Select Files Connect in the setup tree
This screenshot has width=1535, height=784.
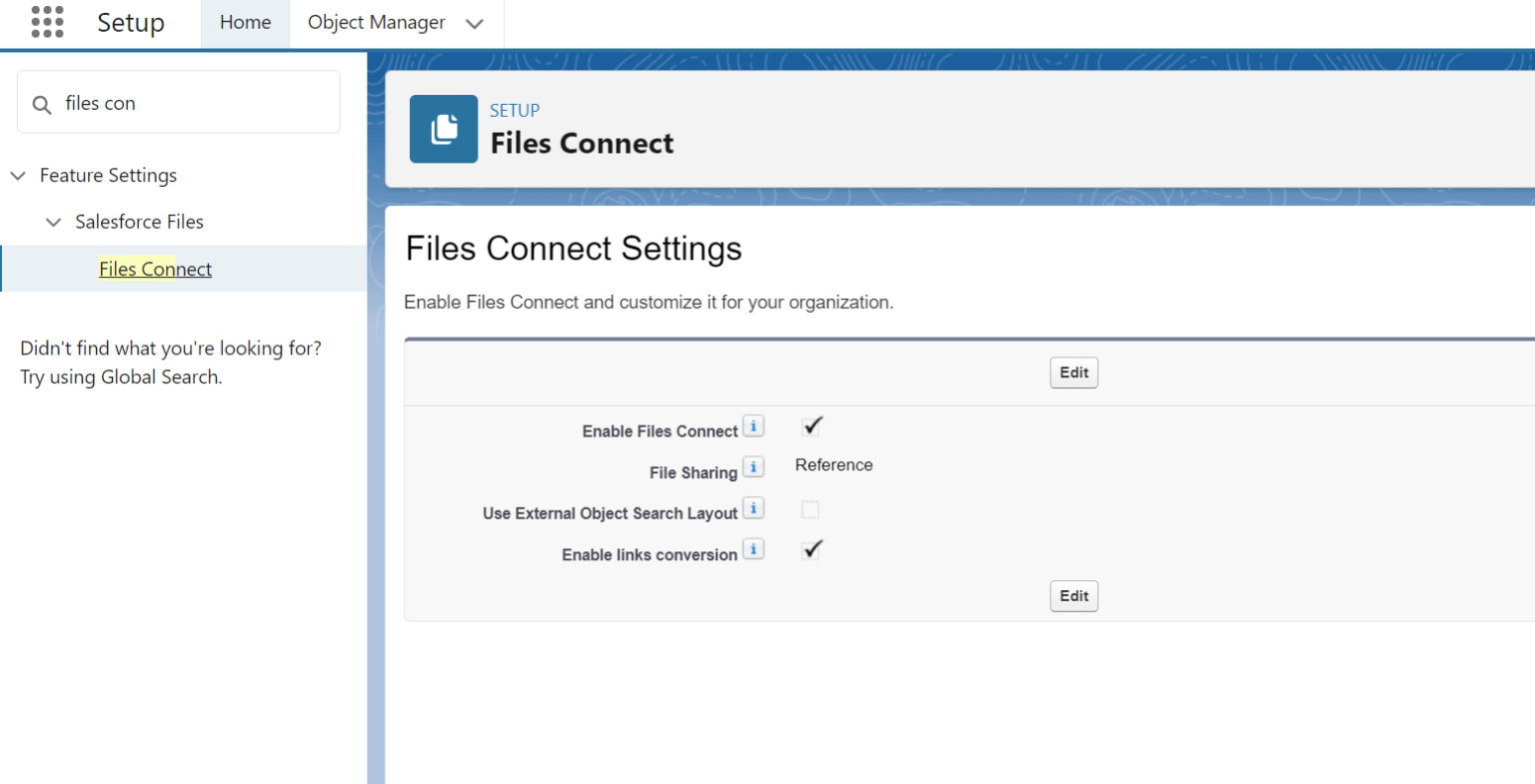click(155, 269)
